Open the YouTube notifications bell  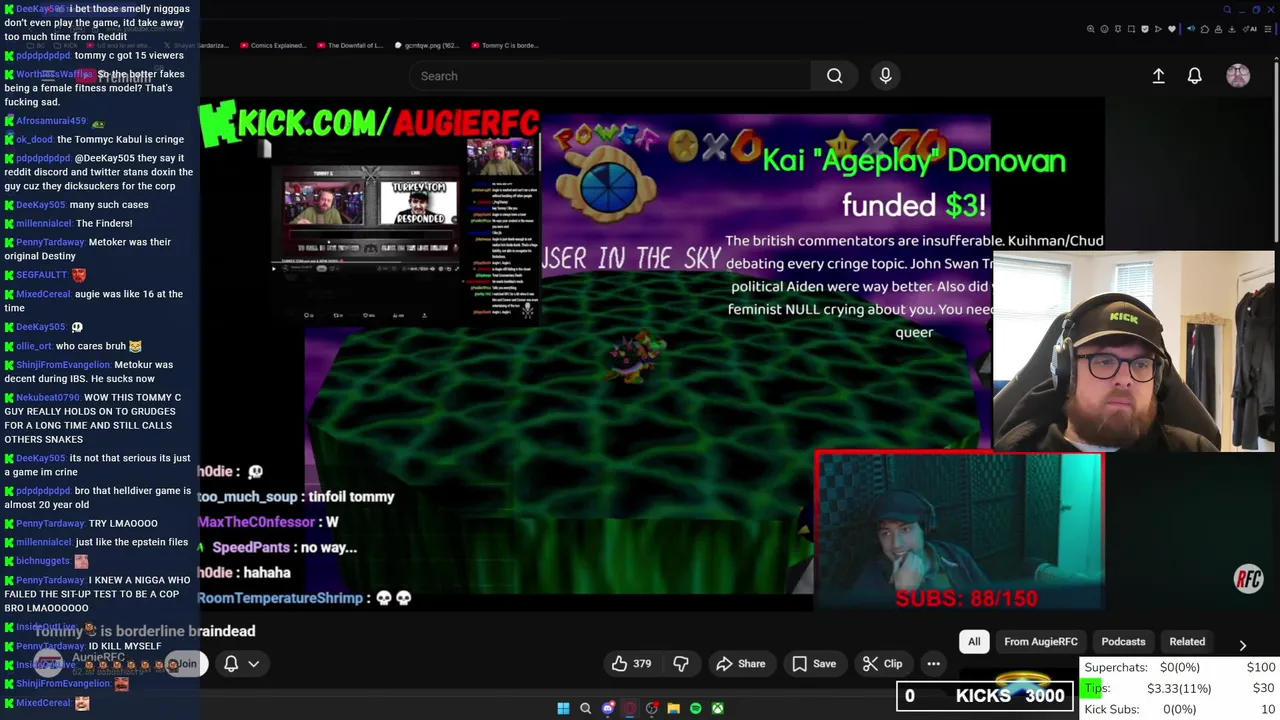point(1194,76)
